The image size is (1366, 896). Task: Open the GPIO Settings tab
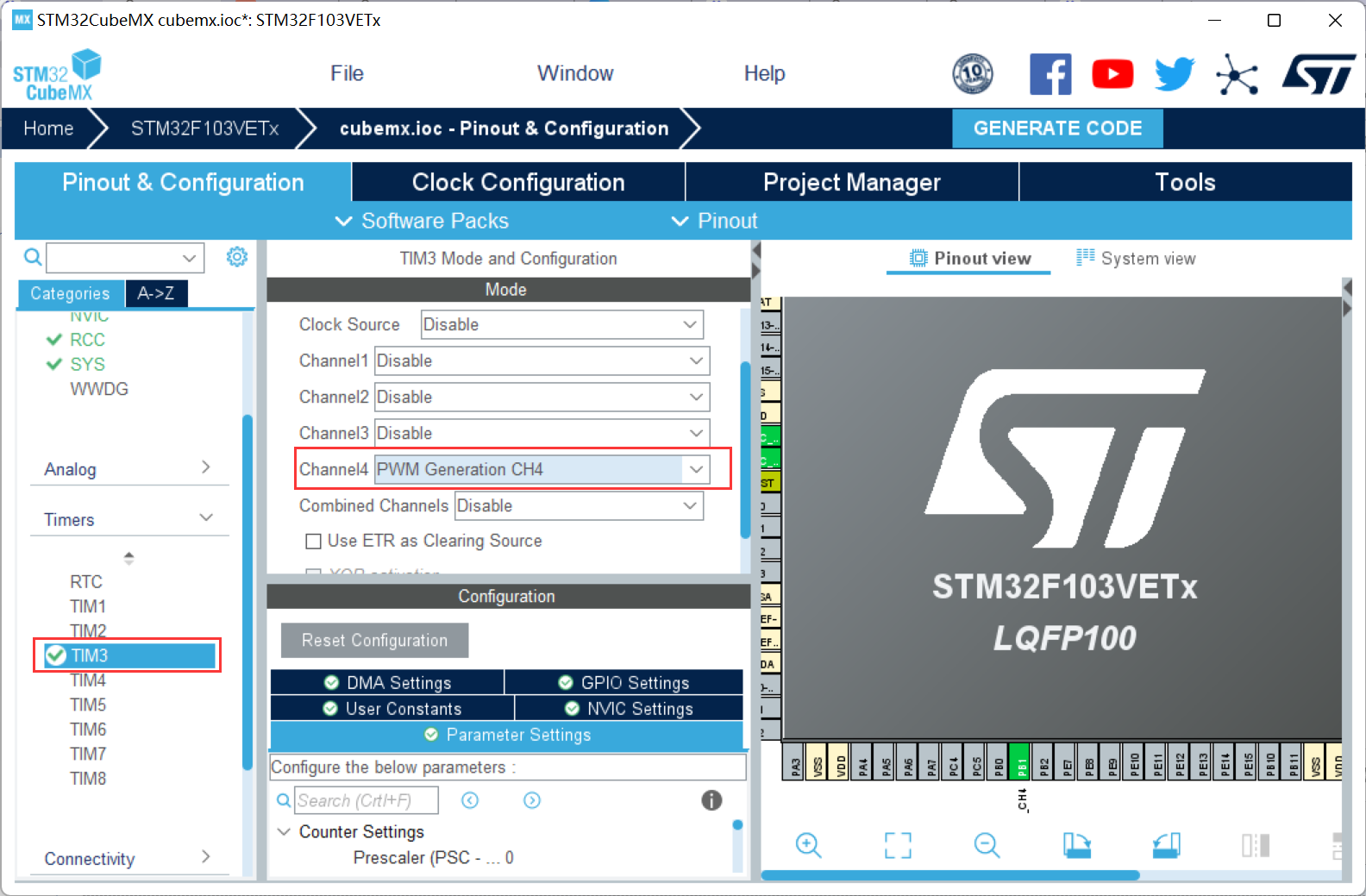pyautogui.click(x=624, y=682)
